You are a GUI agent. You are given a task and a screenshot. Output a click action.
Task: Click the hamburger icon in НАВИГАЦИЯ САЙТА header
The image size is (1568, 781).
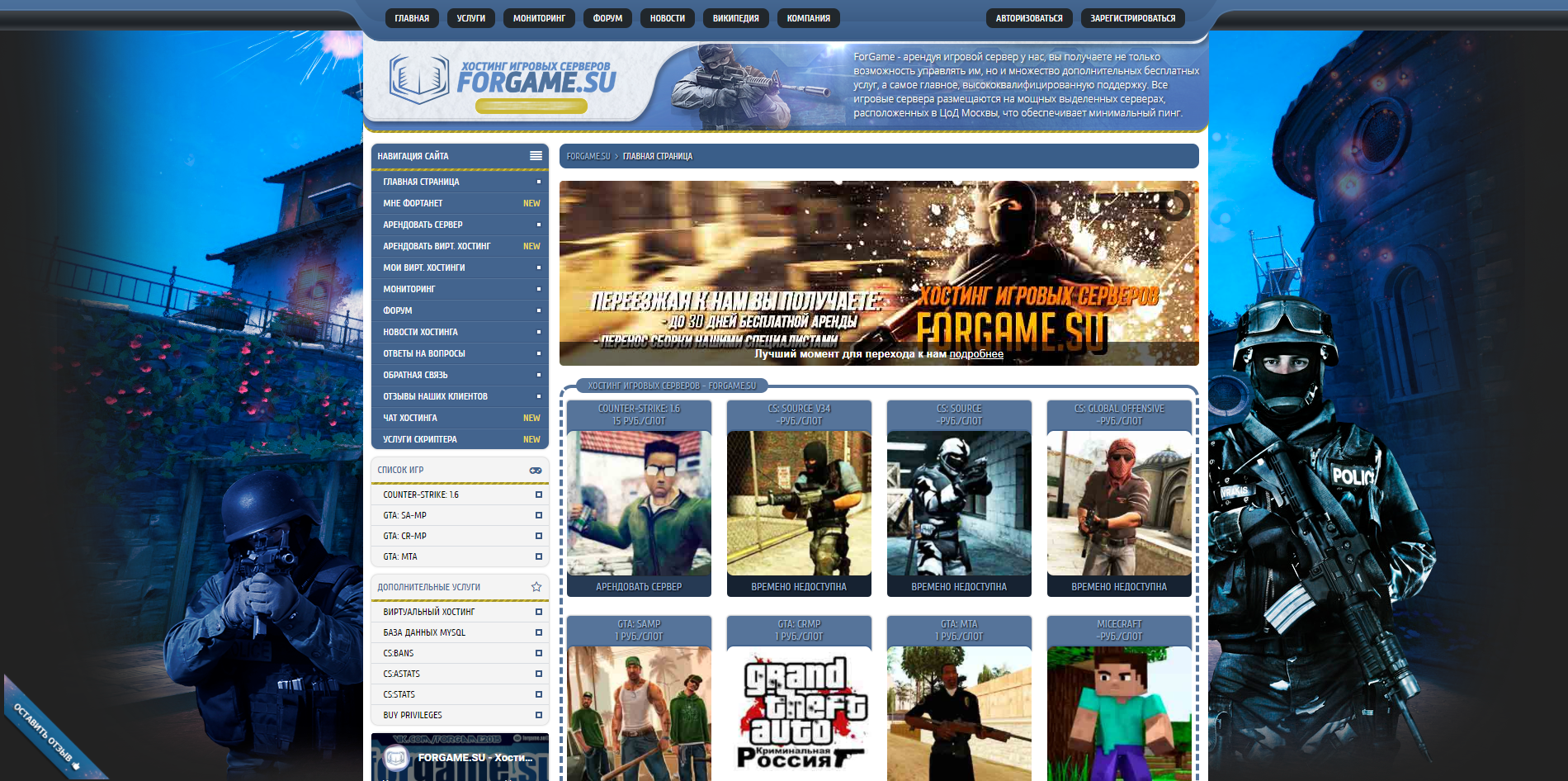point(536,156)
